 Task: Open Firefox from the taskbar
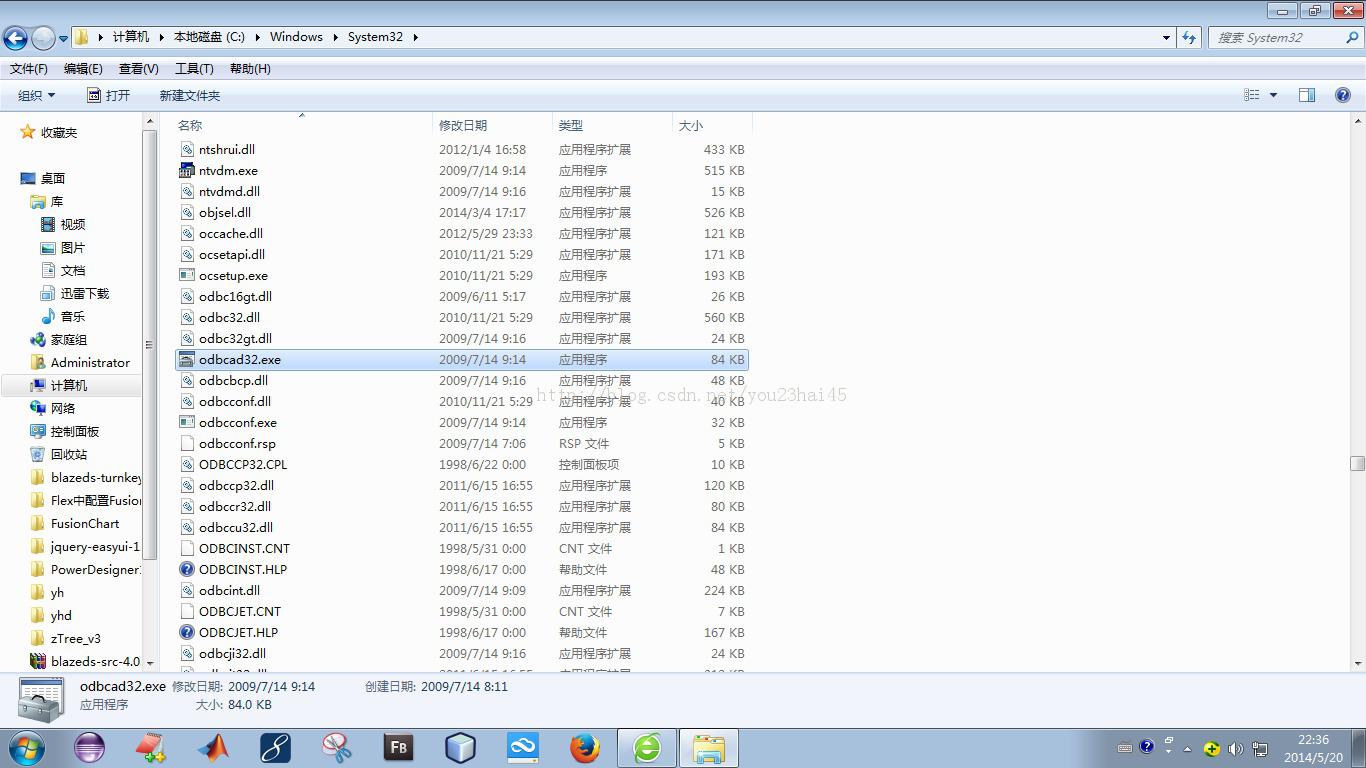click(585, 747)
